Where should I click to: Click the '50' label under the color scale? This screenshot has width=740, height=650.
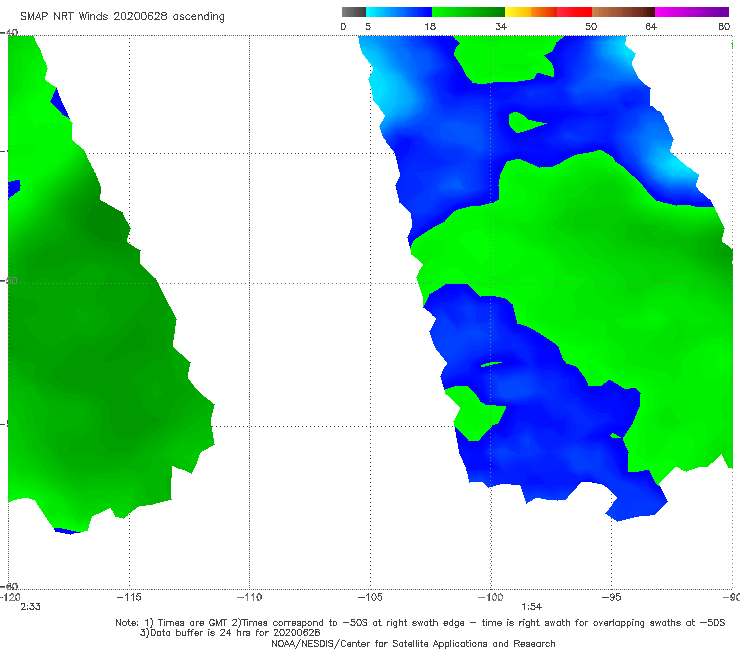pos(591,26)
